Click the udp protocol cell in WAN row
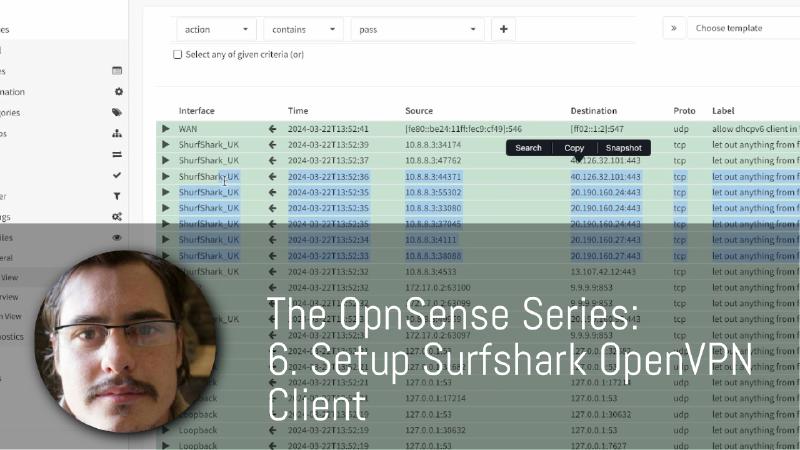 click(x=681, y=129)
